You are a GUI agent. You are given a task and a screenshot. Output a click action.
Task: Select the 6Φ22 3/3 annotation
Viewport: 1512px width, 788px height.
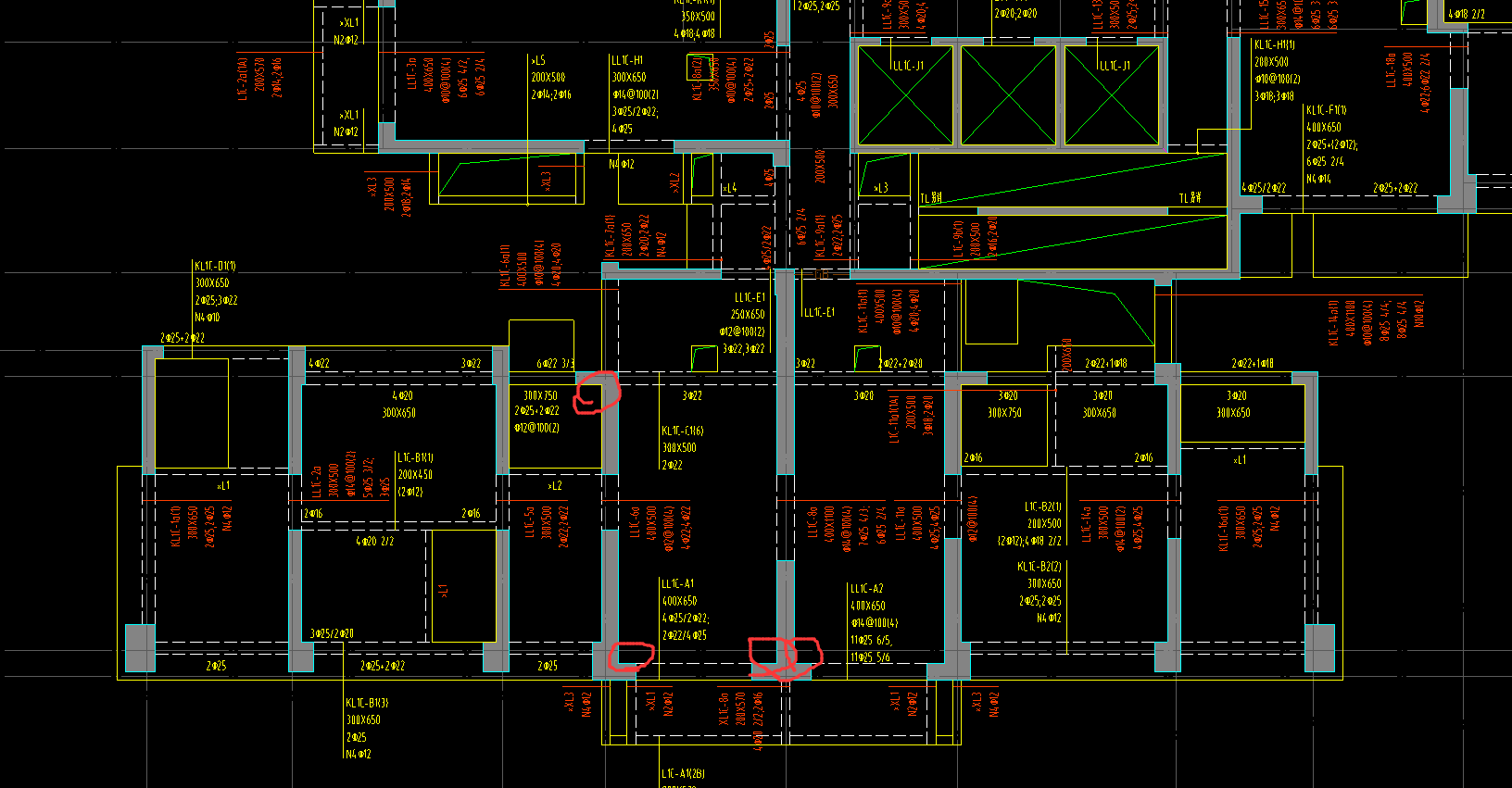555,364
